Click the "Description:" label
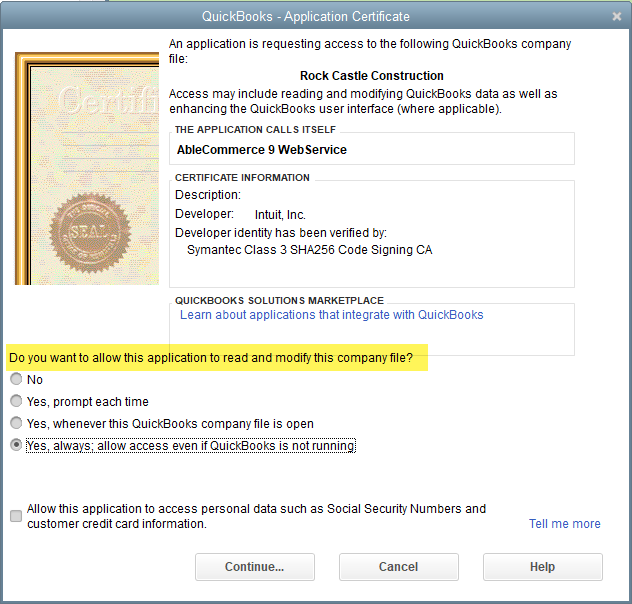 point(208,195)
